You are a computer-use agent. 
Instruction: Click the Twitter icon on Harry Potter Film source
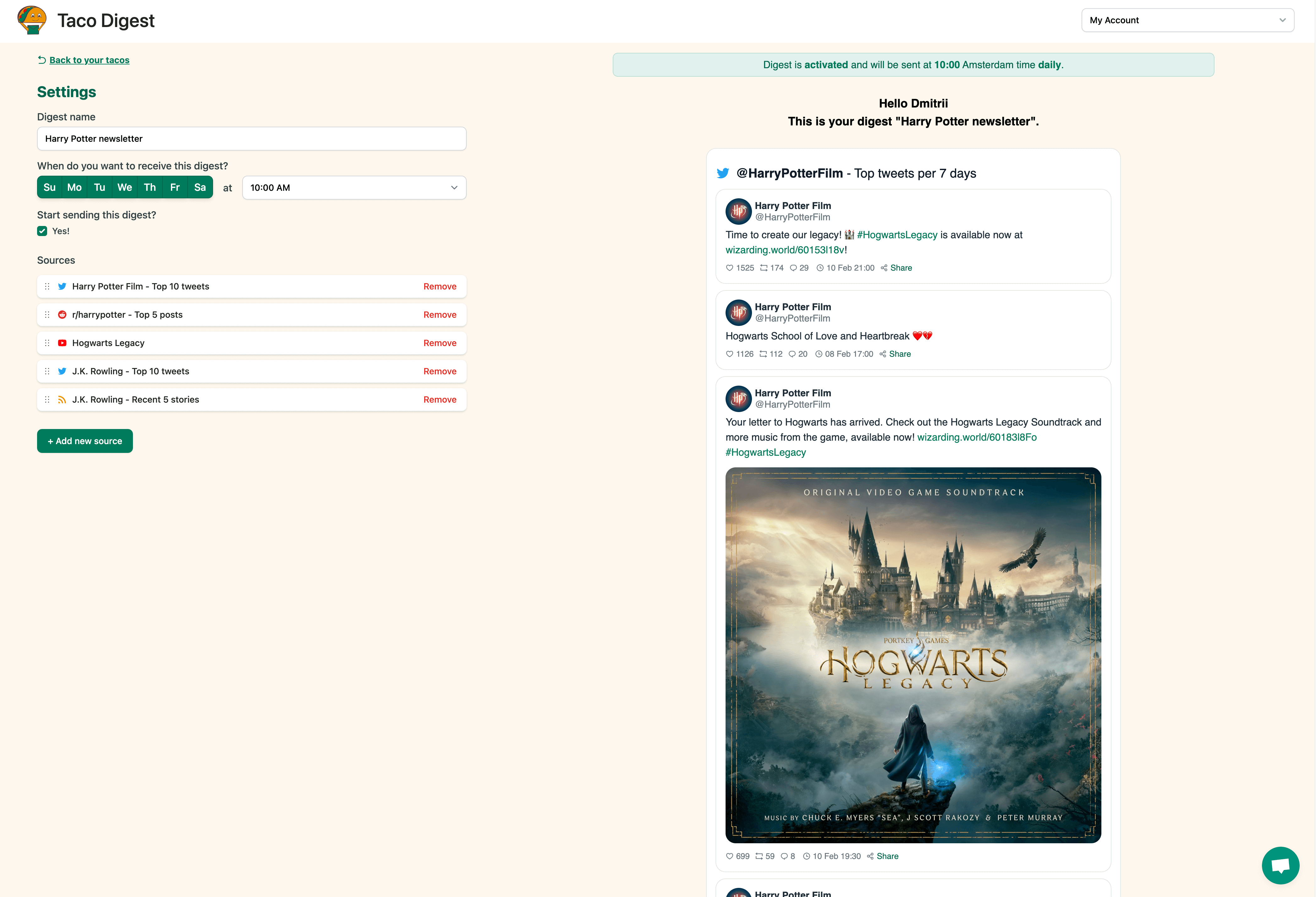point(62,287)
